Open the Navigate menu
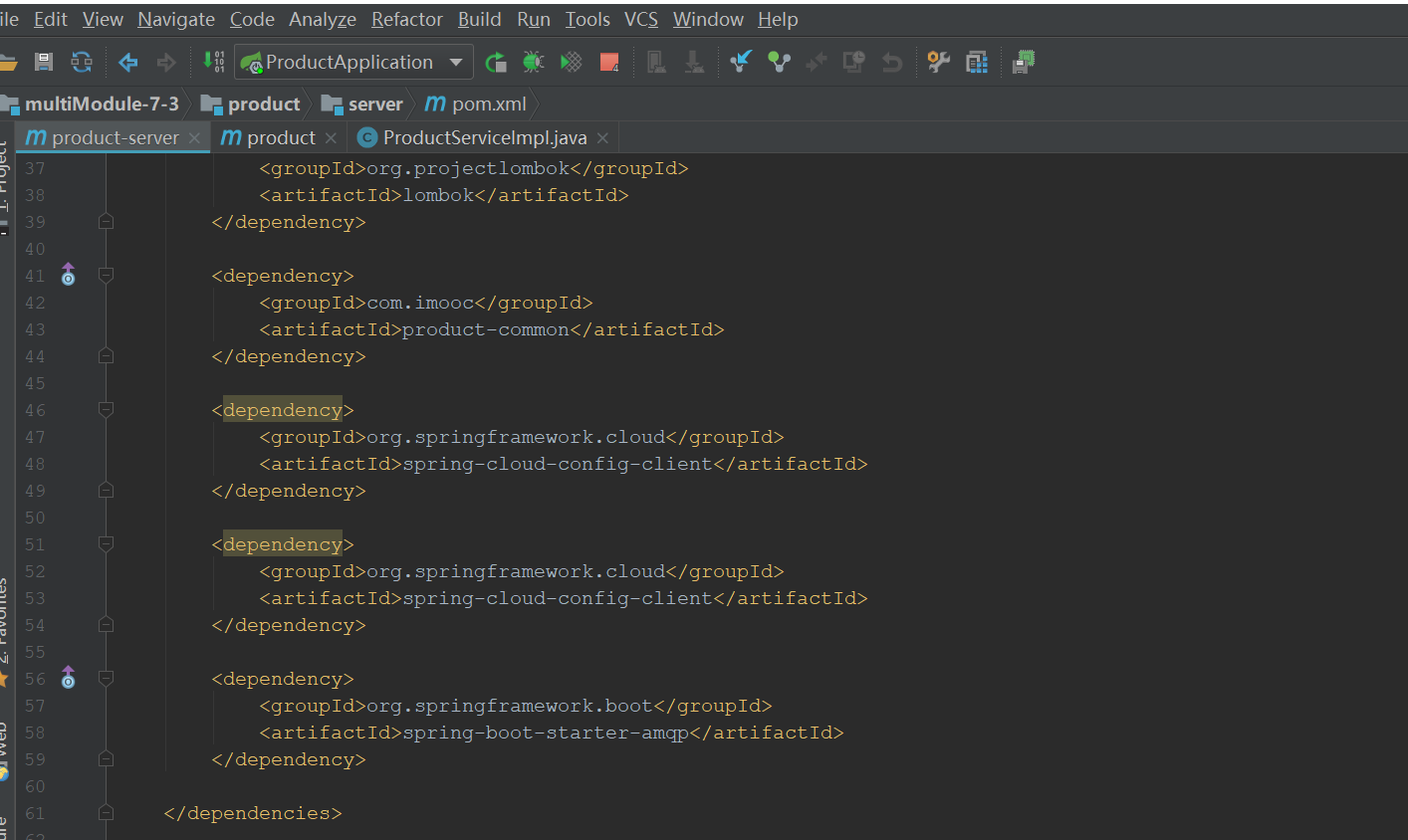Screen dimensions: 1408x840 176,19
